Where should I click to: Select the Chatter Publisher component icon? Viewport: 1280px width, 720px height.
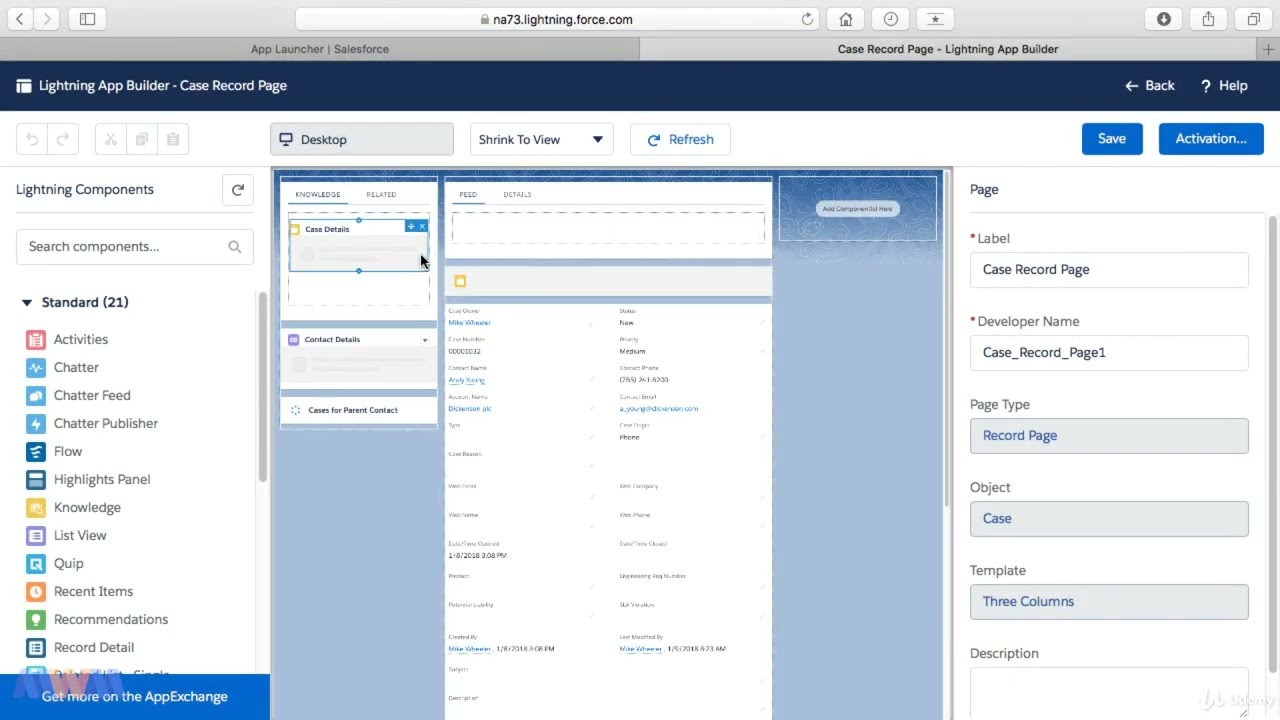click(x=36, y=424)
